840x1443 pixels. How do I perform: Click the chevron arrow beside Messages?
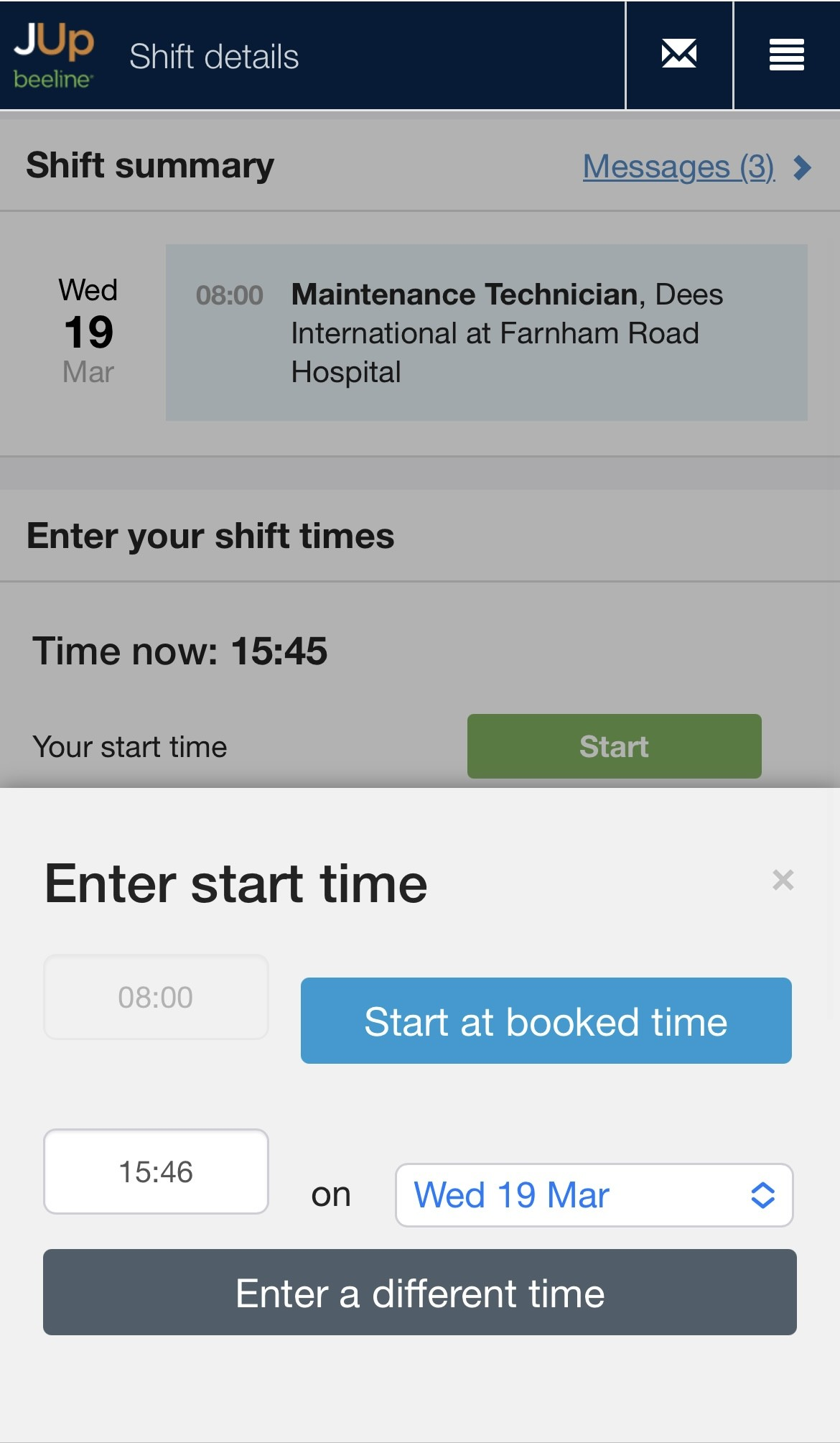[803, 167]
